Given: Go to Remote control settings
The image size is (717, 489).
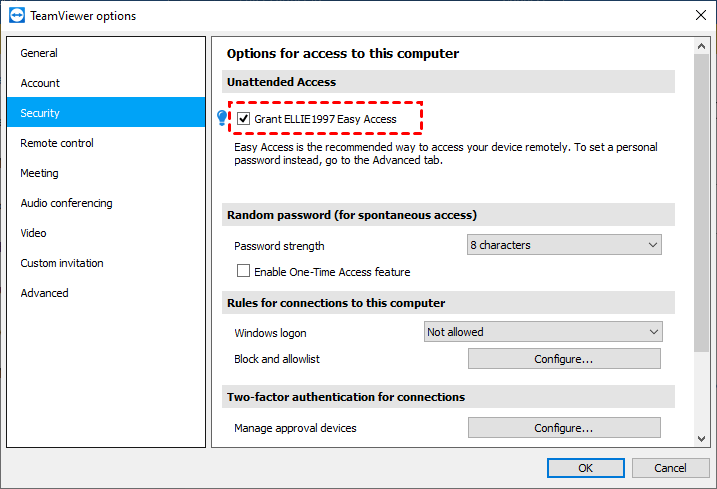Looking at the screenshot, I should click(57, 143).
